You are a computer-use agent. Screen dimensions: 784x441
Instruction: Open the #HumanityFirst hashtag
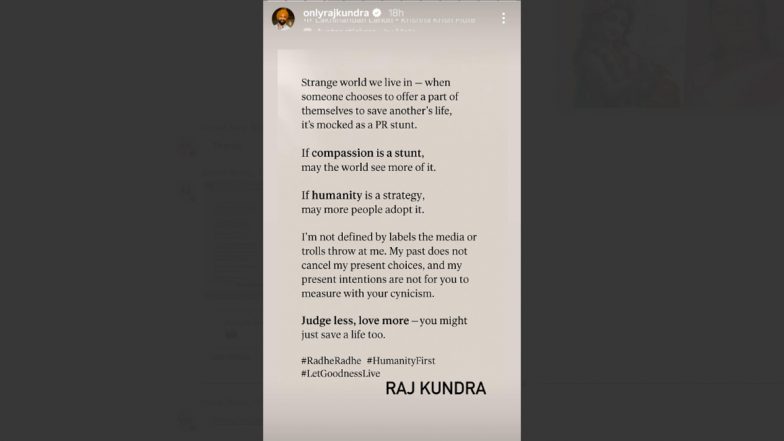click(x=401, y=360)
